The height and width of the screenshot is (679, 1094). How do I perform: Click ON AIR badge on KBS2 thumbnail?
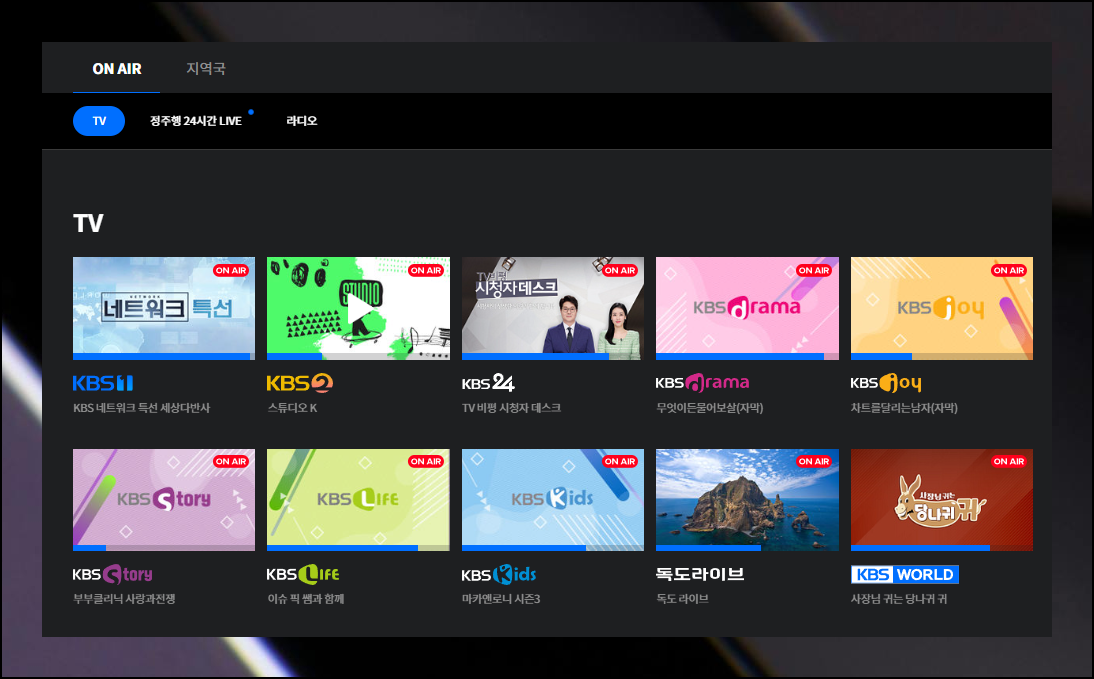[x=426, y=270]
